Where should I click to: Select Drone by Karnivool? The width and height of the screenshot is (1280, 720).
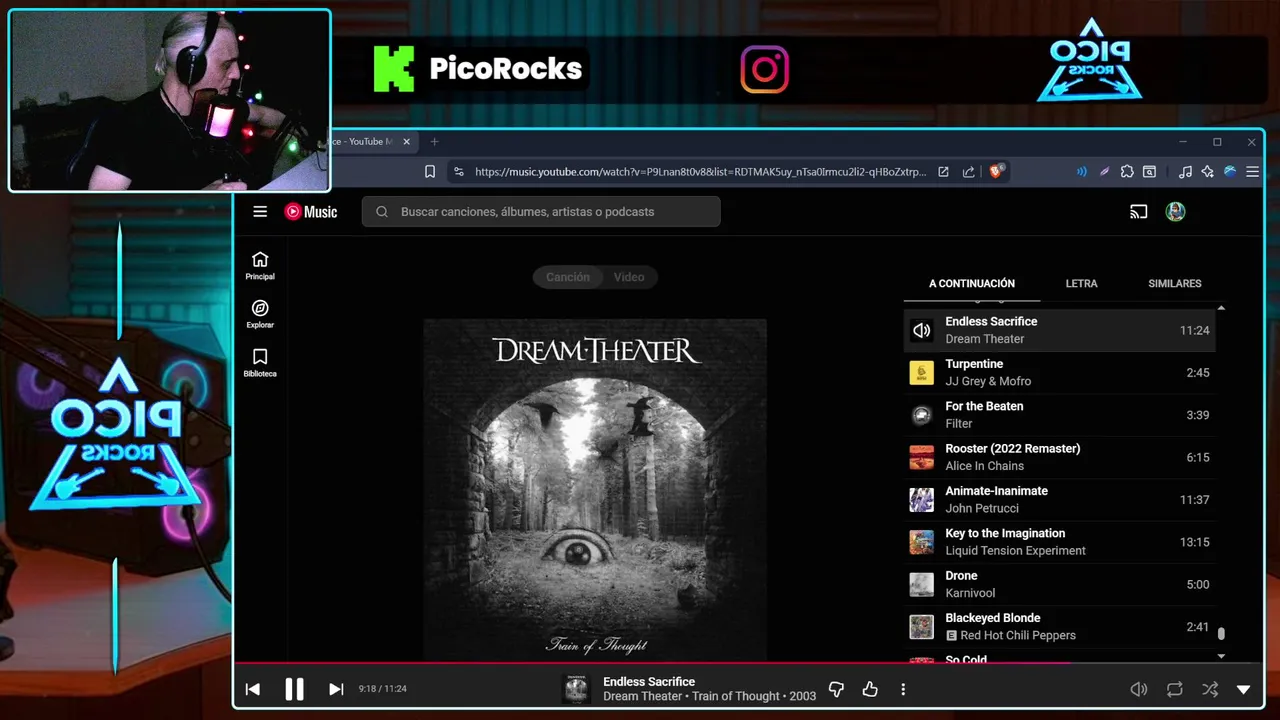1060,584
